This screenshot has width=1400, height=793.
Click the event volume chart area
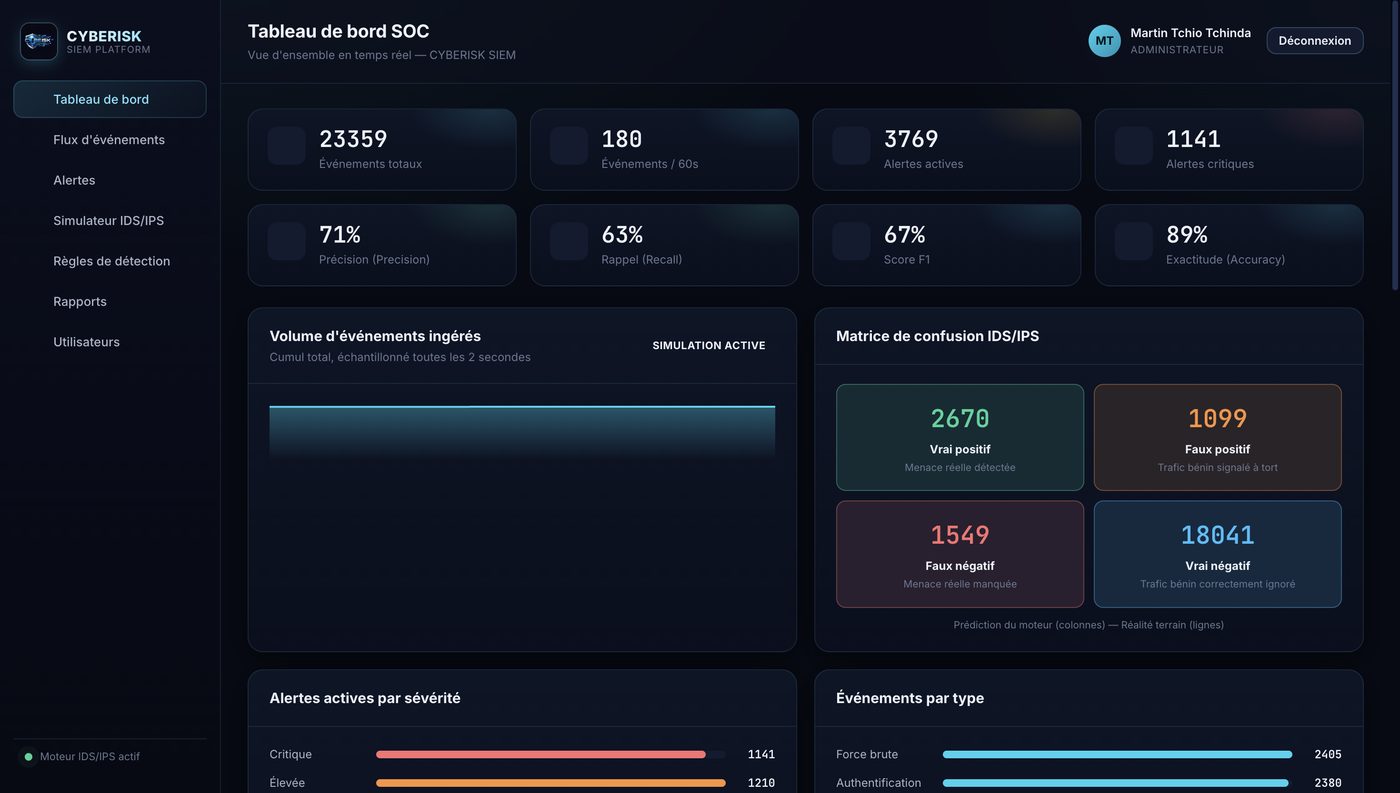pos(522,517)
